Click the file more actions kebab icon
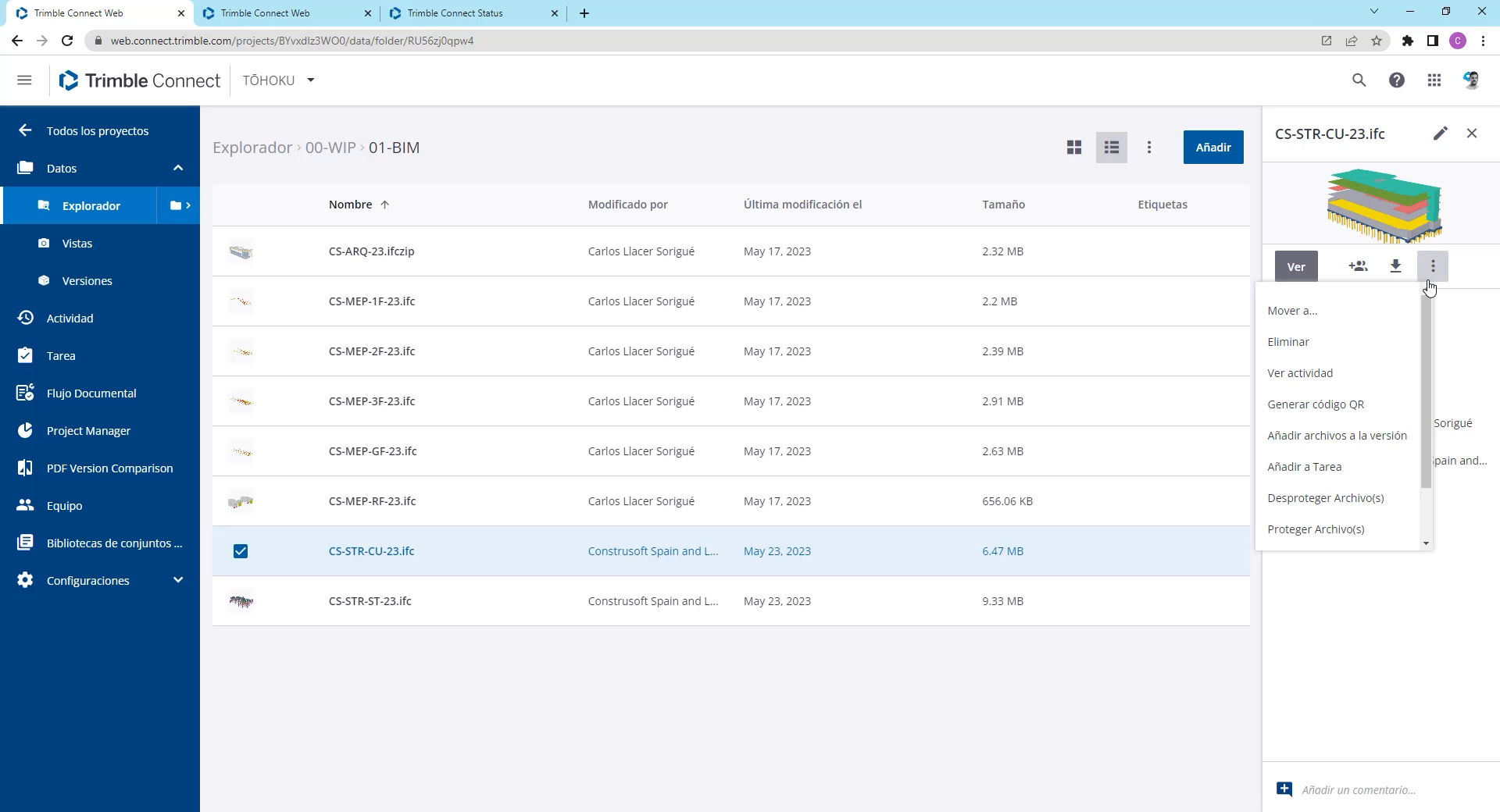Screen dimensions: 1500x812 click(x=1433, y=266)
